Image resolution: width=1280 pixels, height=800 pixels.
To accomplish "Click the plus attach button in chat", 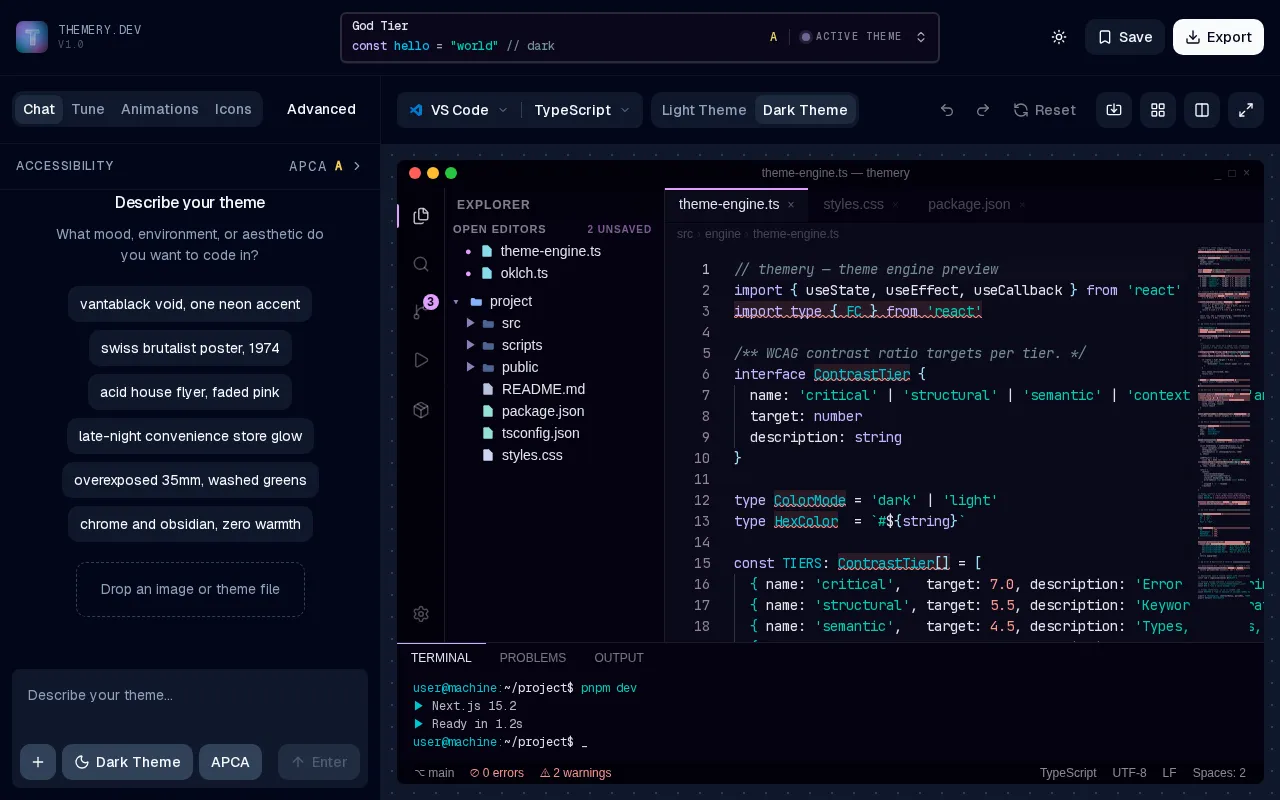I will point(38,762).
